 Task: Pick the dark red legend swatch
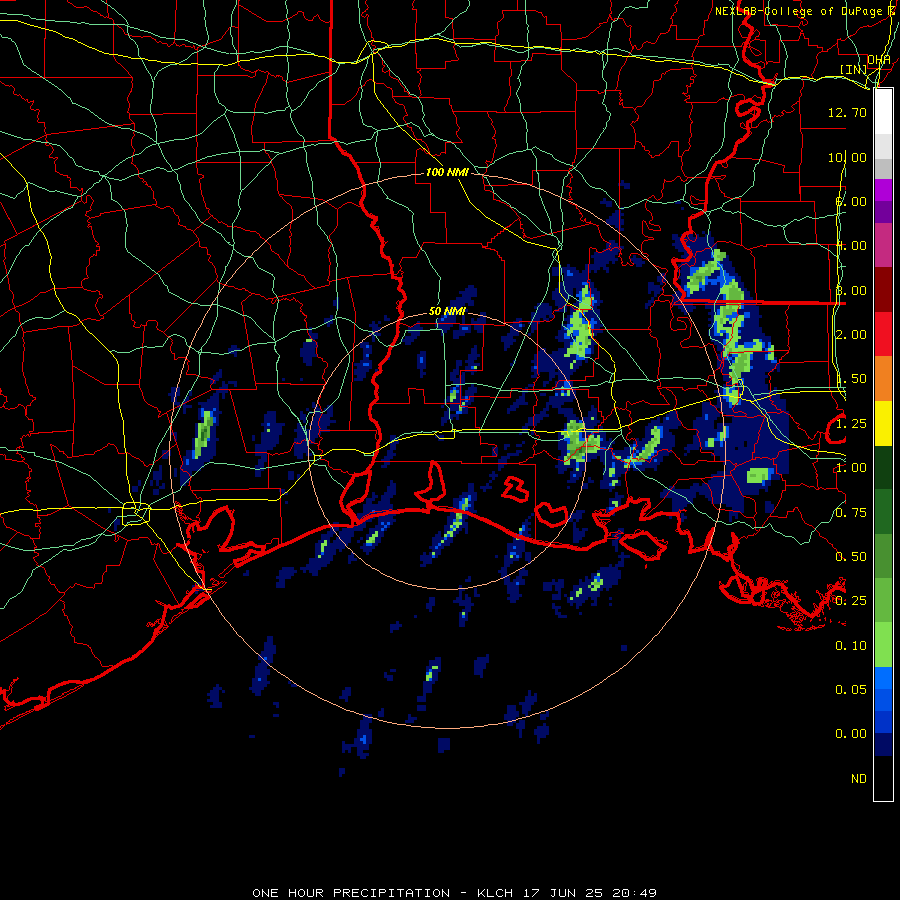(883, 290)
